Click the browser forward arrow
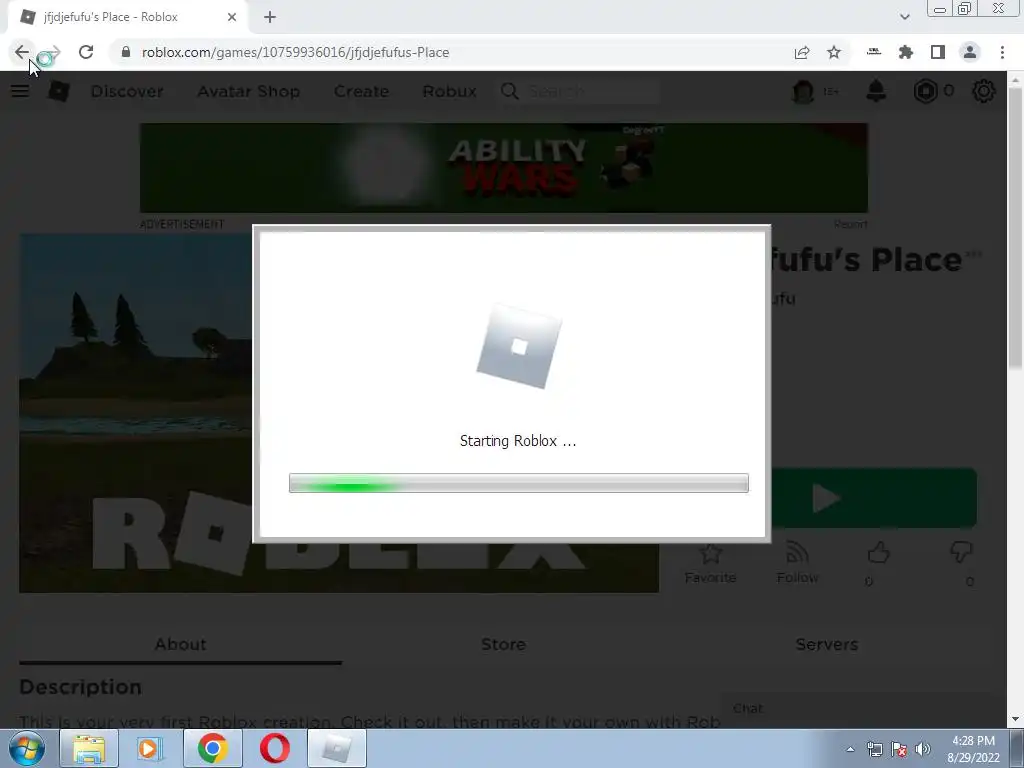This screenshot has height=768, width=1024. [x=54, y=52]
